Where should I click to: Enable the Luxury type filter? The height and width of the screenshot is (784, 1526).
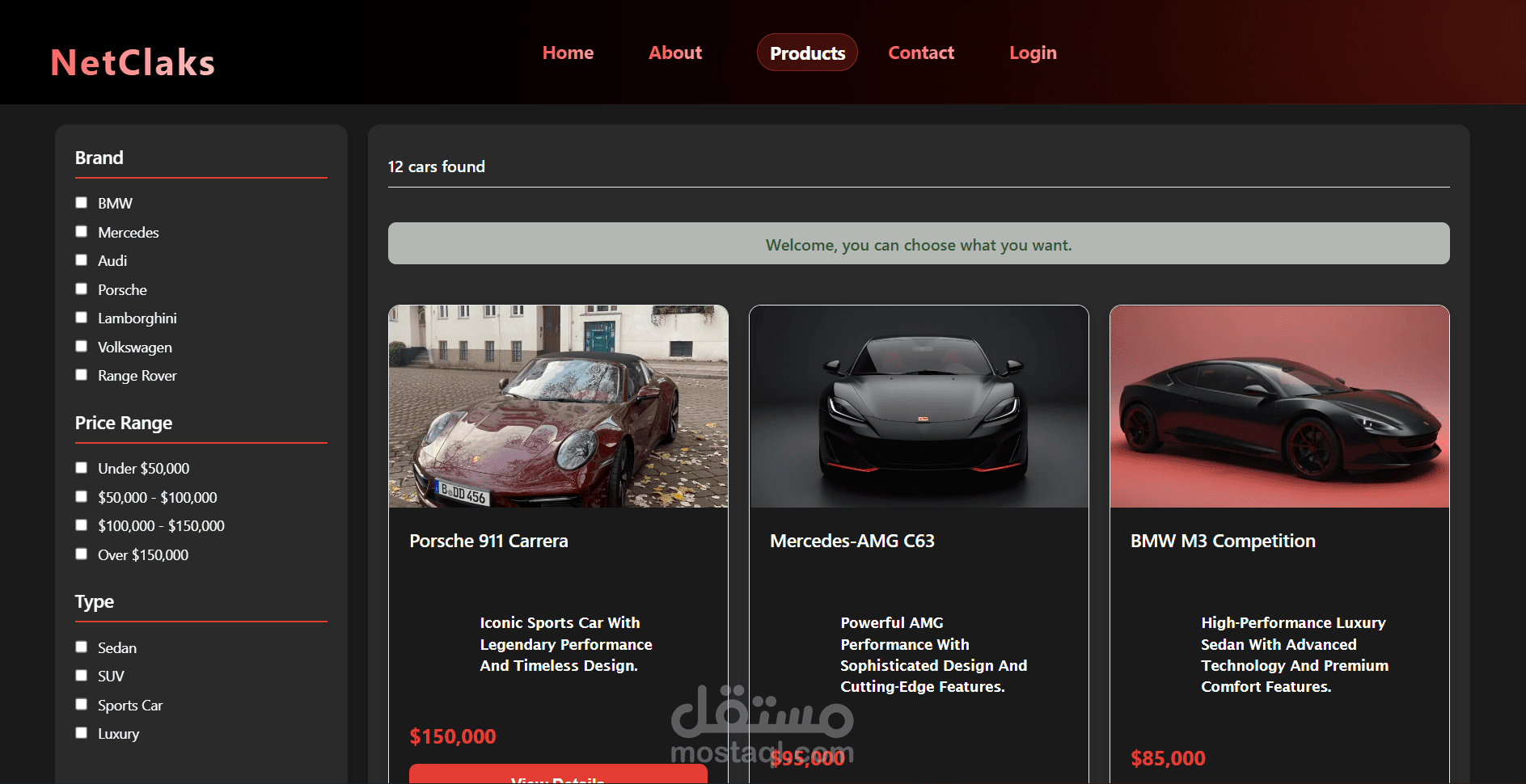click(81, 733)
